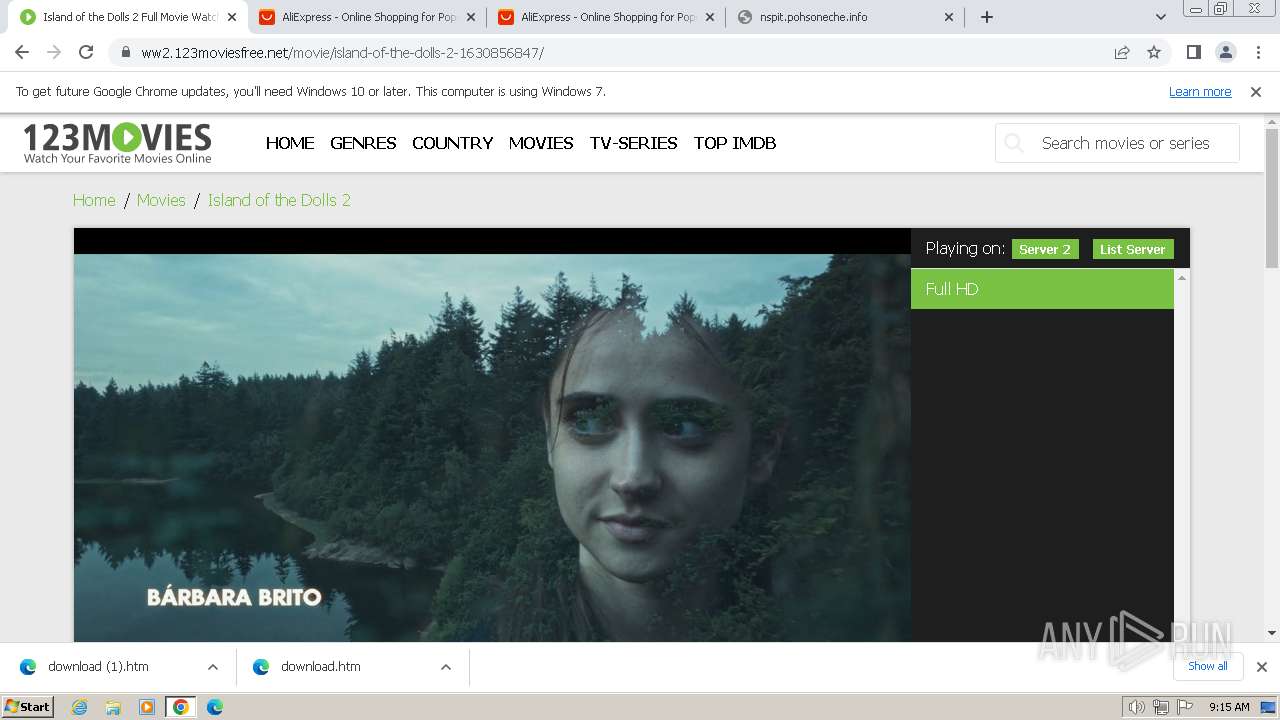Open the MOVIES menu item
This screenshot has width=1280, height=720.
(541, 143)
